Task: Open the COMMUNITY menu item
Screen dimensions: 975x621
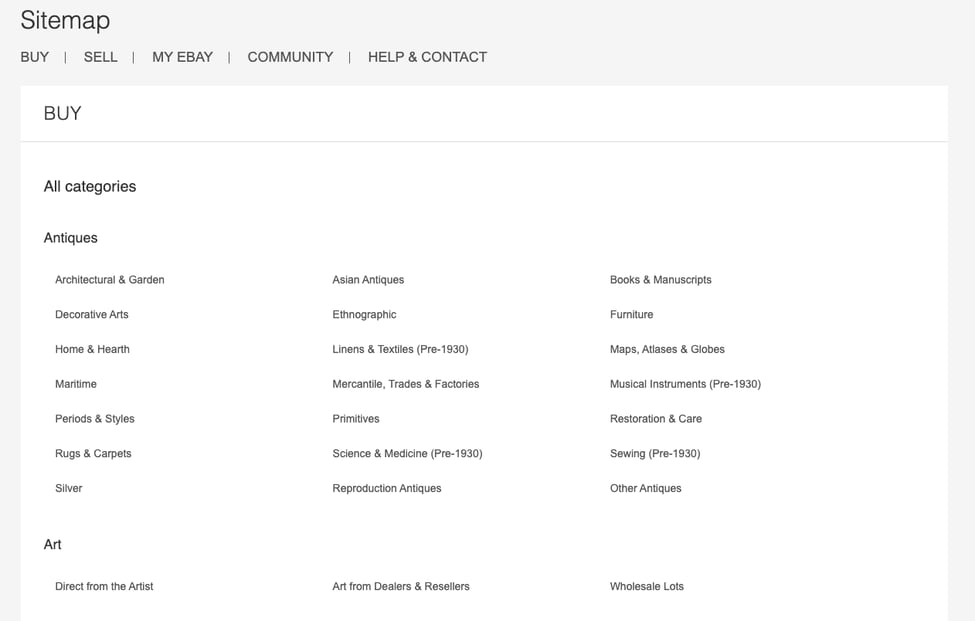Action: pos(290,57)
